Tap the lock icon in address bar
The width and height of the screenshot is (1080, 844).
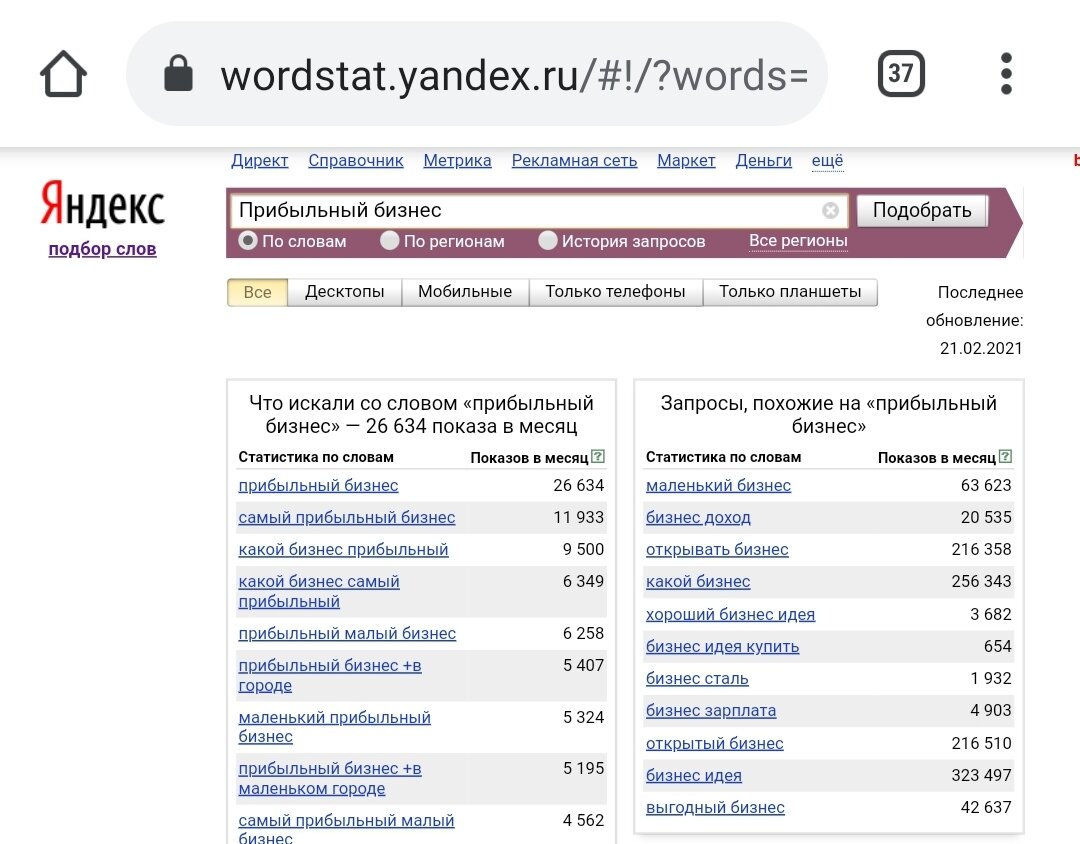[178, 73]
